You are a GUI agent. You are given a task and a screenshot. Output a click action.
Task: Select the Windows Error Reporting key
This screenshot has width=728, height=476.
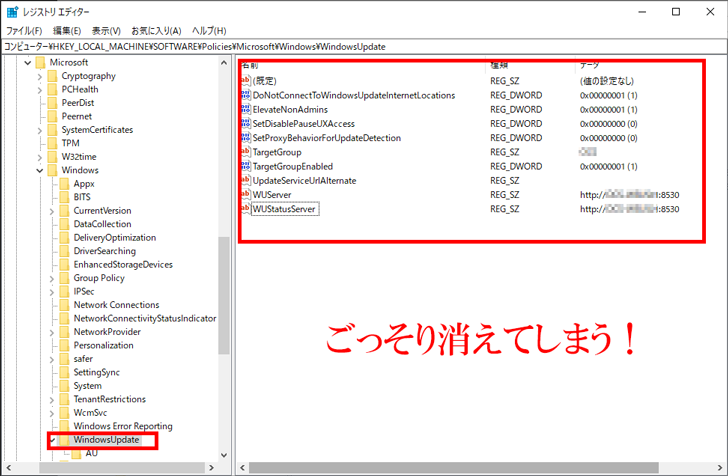click(x=123, y=426)
